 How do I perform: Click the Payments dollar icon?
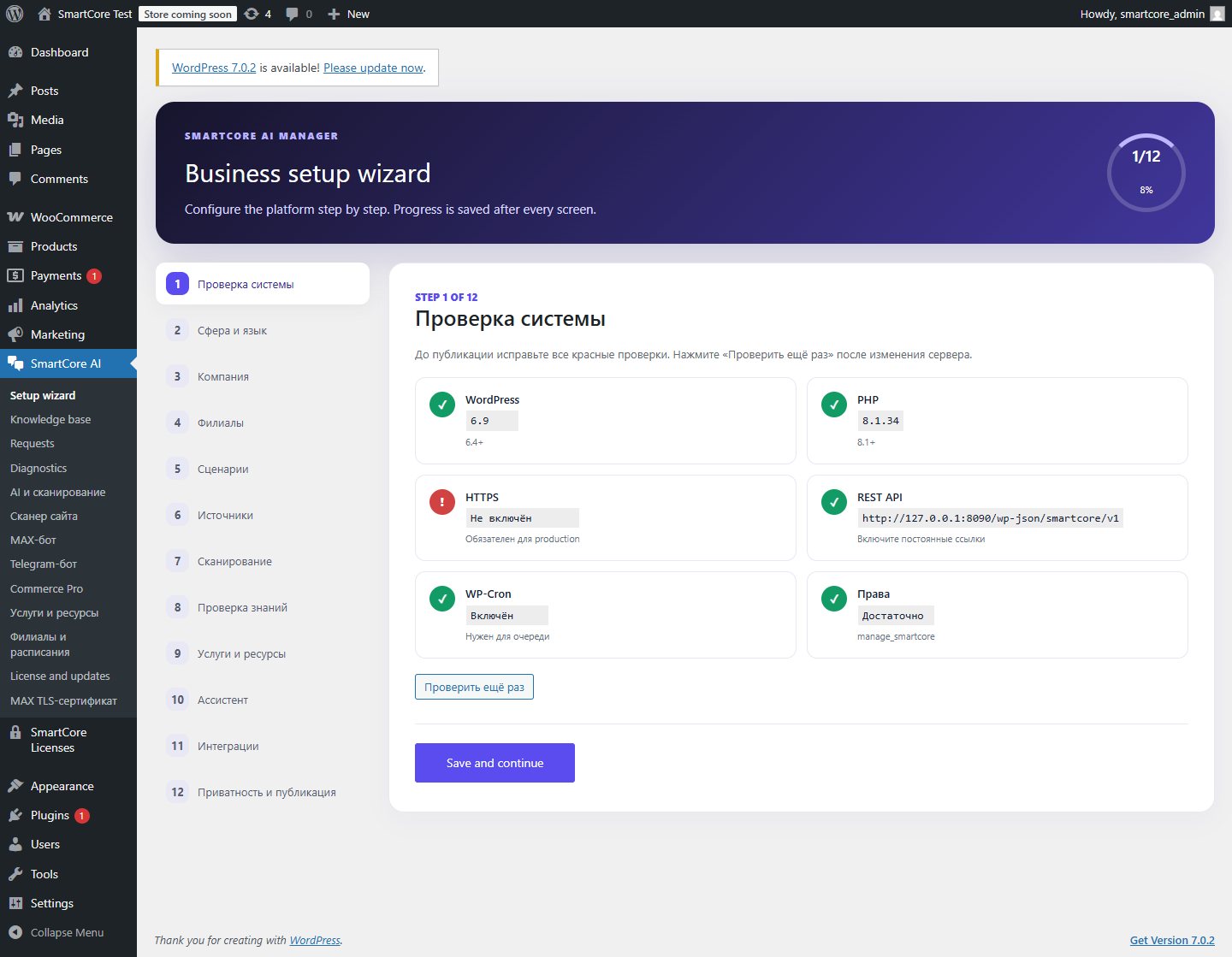[15, 275]
